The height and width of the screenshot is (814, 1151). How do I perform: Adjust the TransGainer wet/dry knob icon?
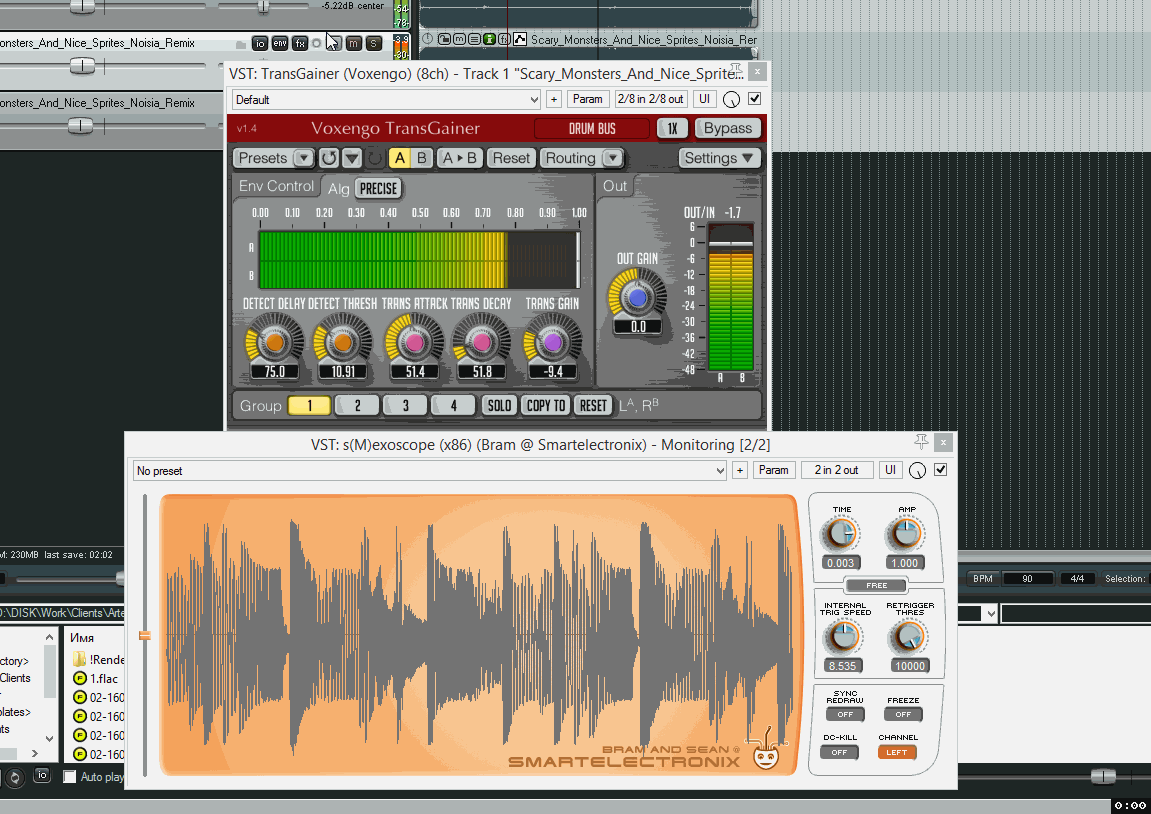(x=731, y=100)
